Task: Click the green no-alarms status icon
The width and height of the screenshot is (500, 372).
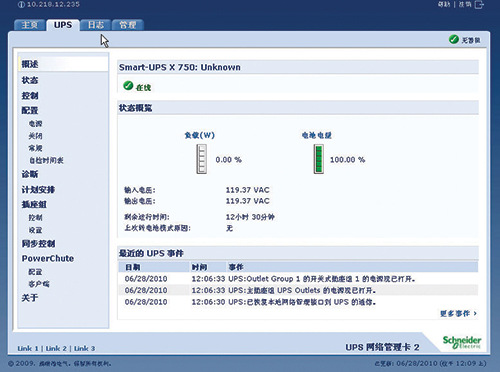Action: click(x=453, y=39)
